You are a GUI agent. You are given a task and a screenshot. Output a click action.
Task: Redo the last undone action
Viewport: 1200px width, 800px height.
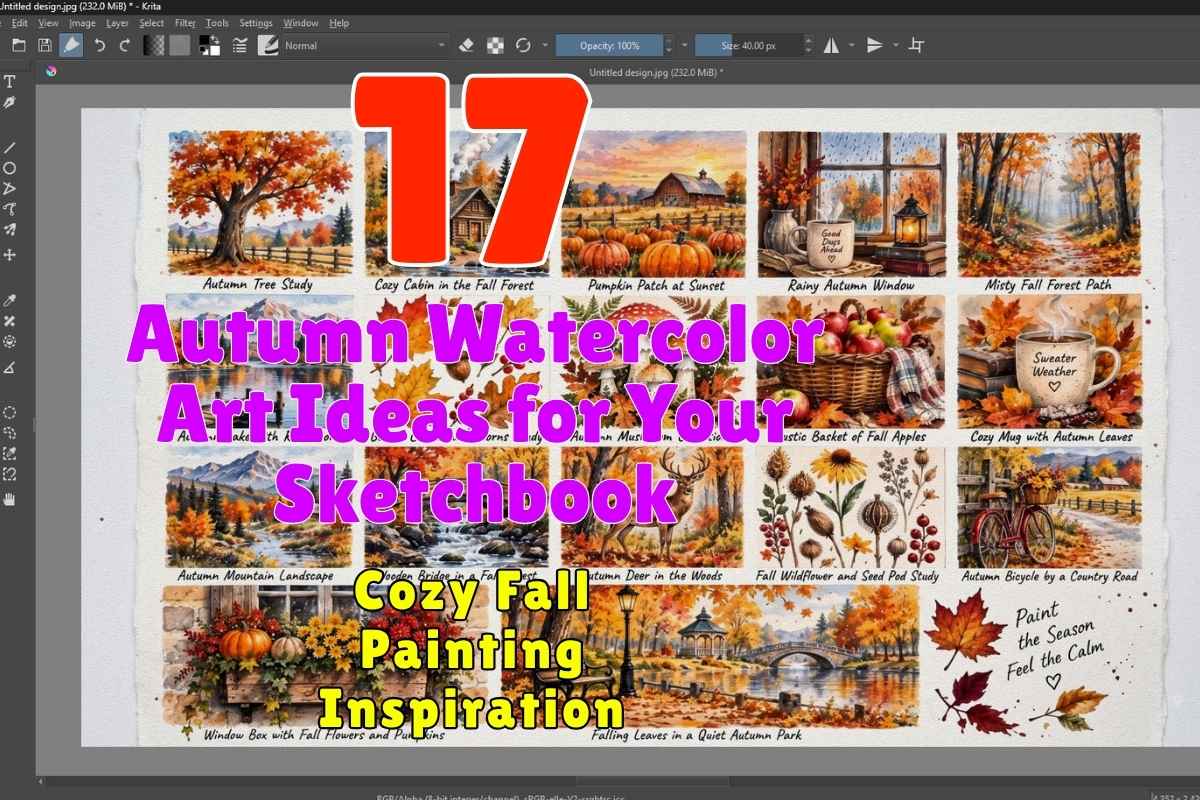pos(125,45)
